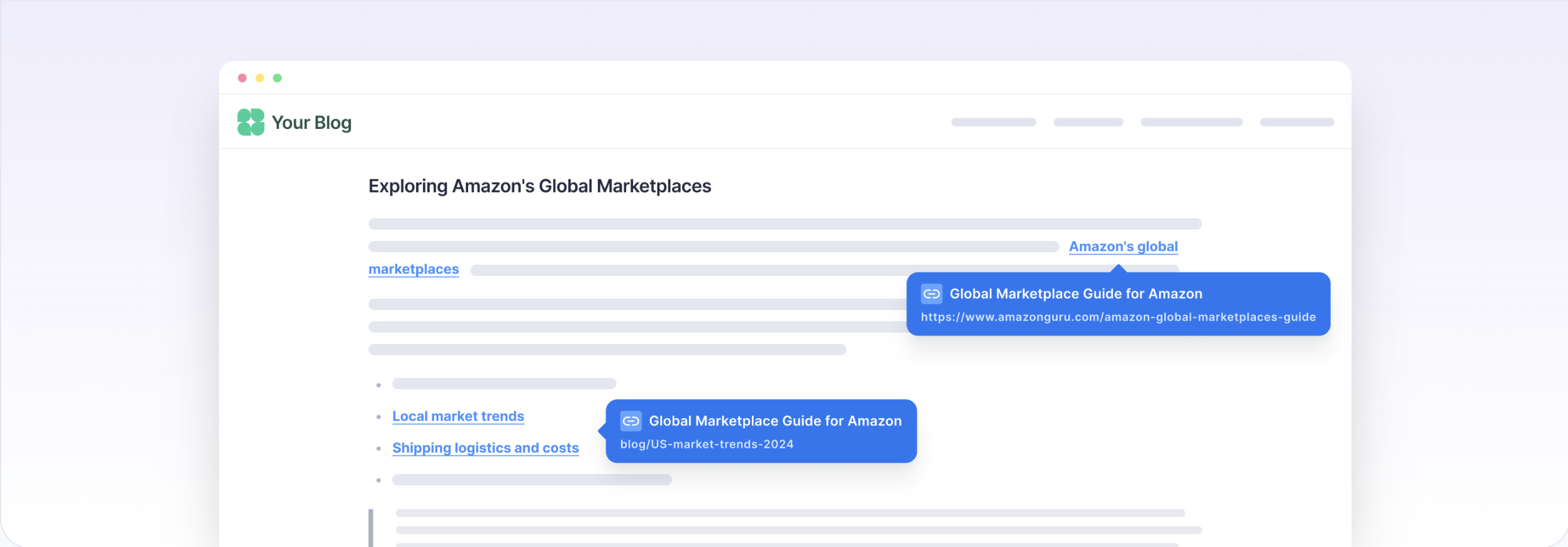Click the "blog/US-market-trends-2024" path in the tooltip
Screen dimensions: 1568x547
coord(707,444)
